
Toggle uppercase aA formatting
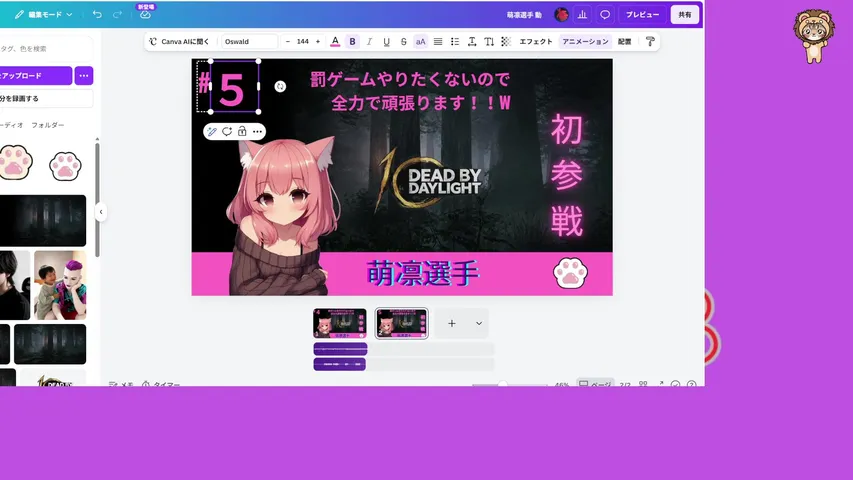(421, 41)
